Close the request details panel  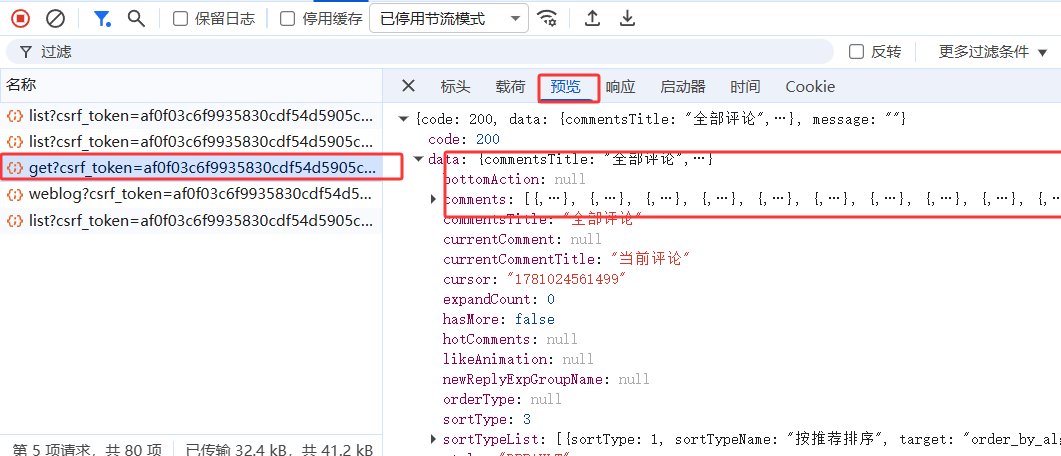click(x=408, y=86)
